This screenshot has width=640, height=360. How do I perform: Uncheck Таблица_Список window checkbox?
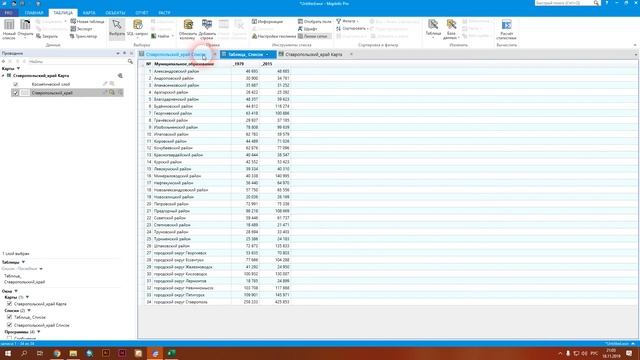click(x=9, y=317)
